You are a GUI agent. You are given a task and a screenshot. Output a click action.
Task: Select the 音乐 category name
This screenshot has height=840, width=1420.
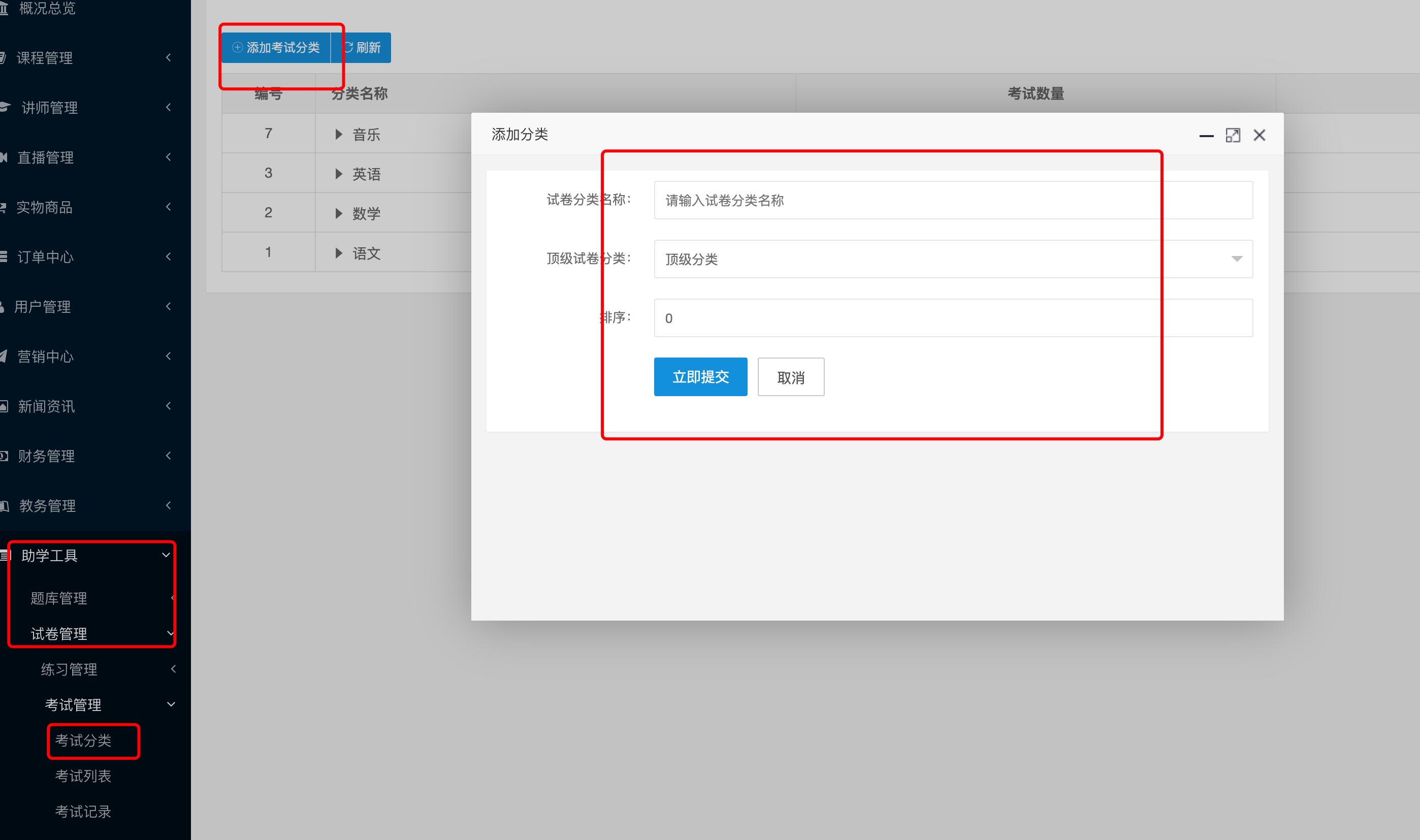pyautogui.click(x=366, y=135)
